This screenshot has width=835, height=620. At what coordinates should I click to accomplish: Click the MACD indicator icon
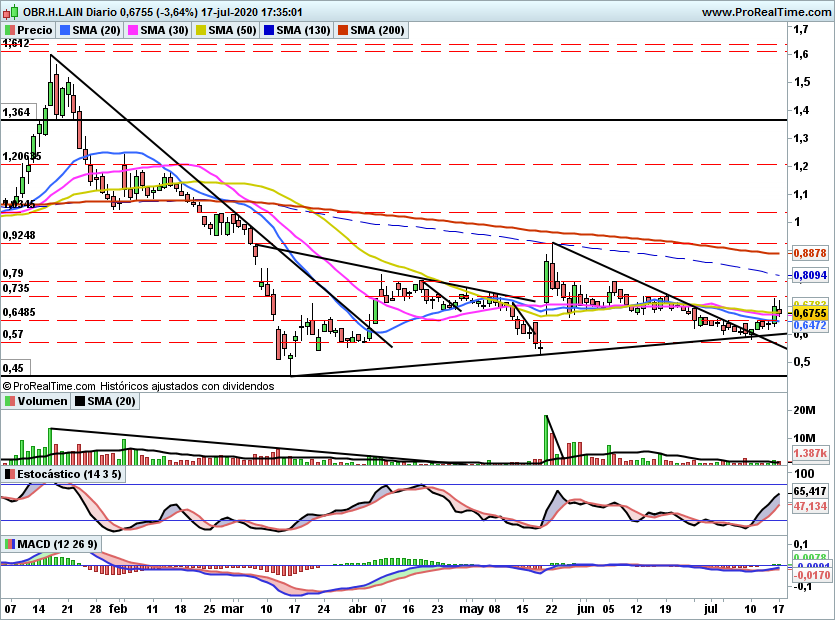click(10, 544)
